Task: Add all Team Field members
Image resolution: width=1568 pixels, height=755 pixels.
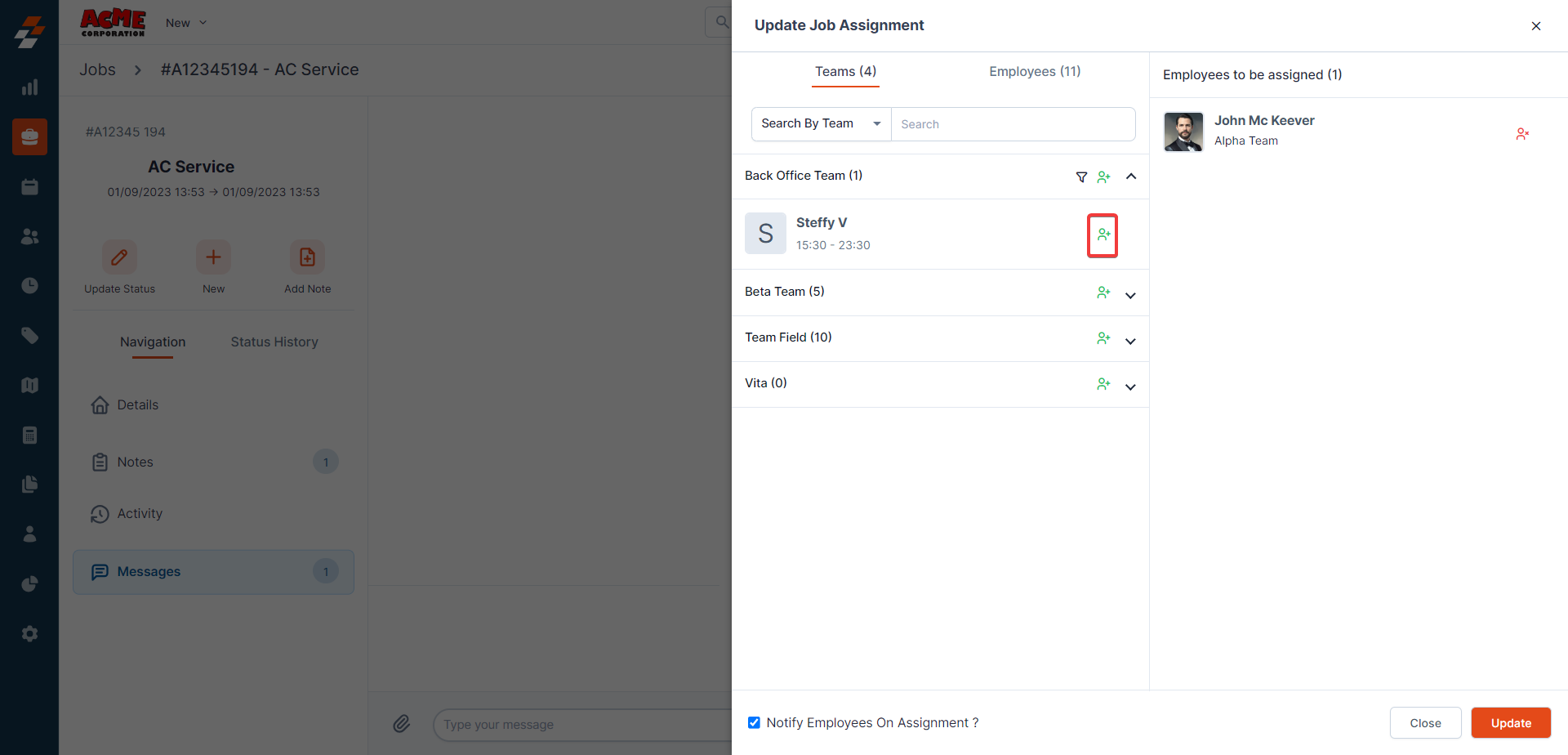Action: [1103, 338]
